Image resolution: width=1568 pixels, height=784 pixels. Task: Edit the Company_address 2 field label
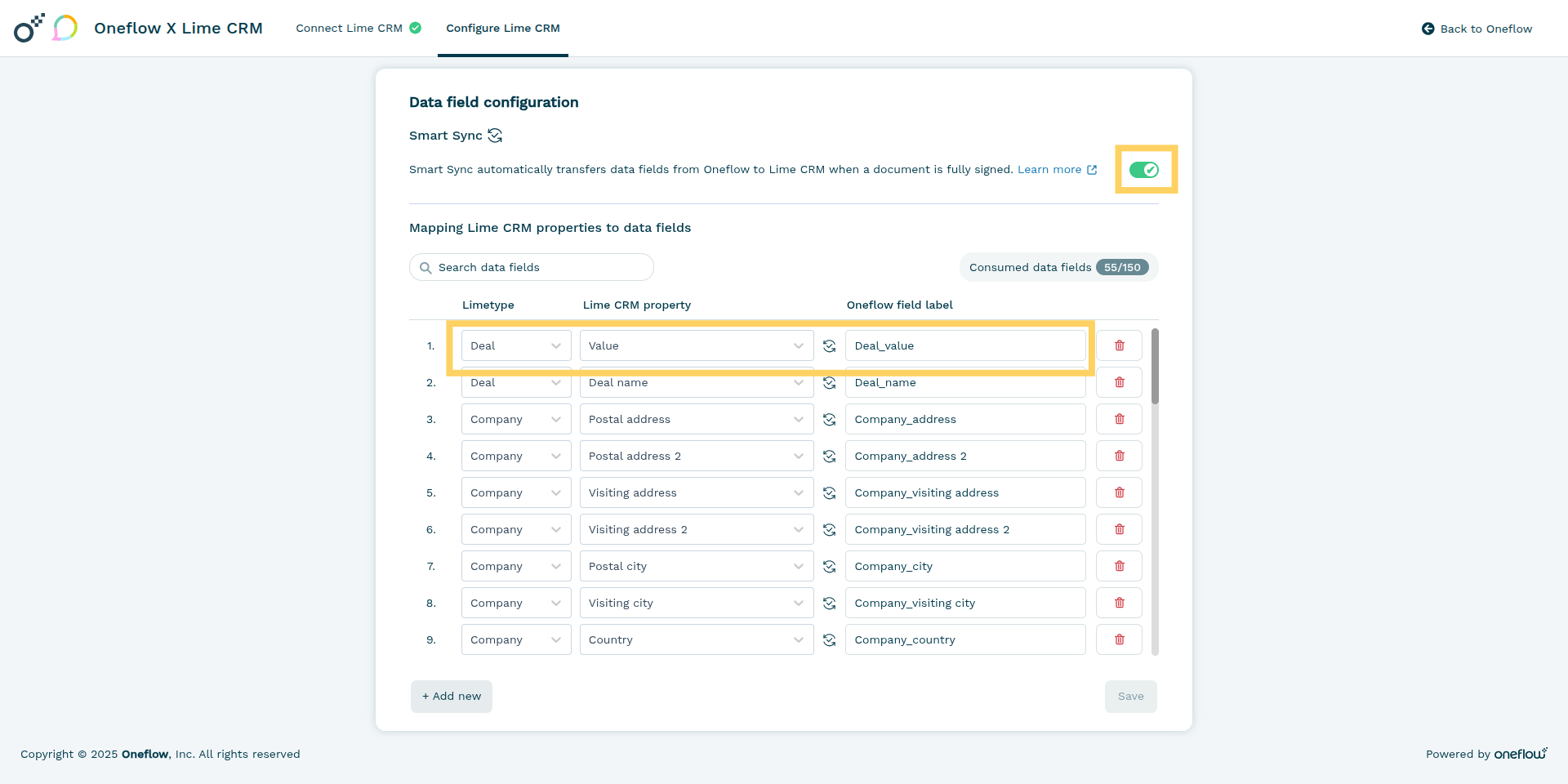pos(965,456)
